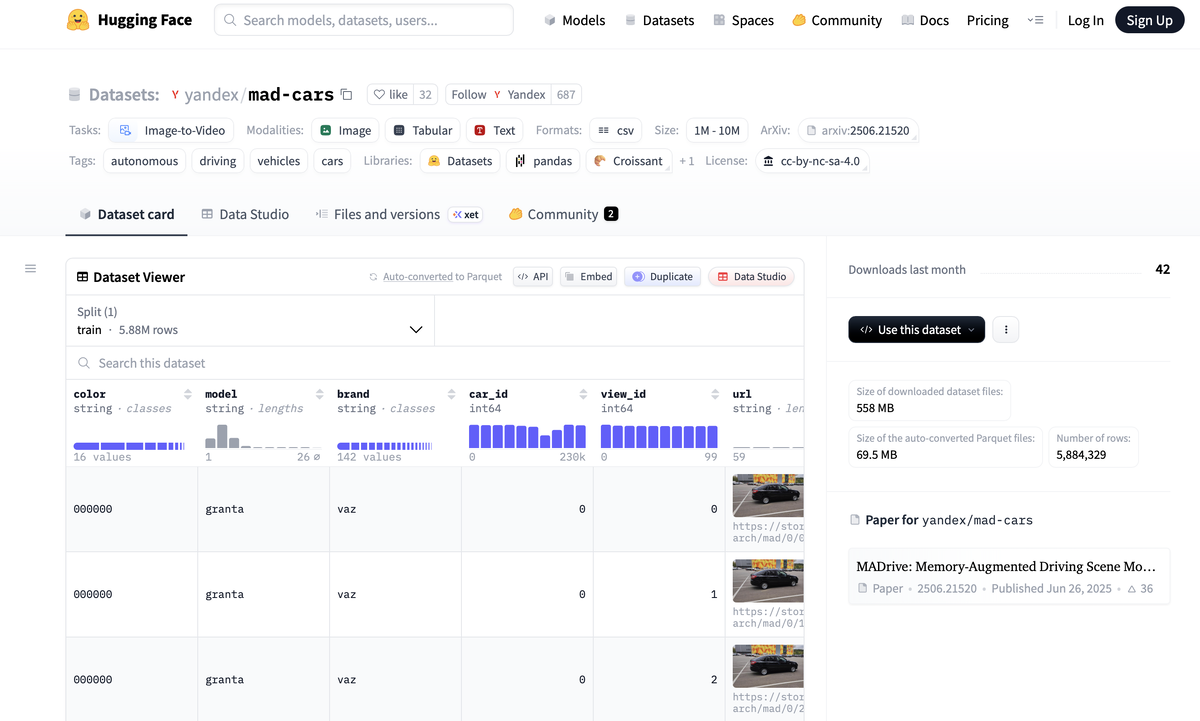
Task: Open the car thumbnail in view_id 2 row
Action: point(768,665)
